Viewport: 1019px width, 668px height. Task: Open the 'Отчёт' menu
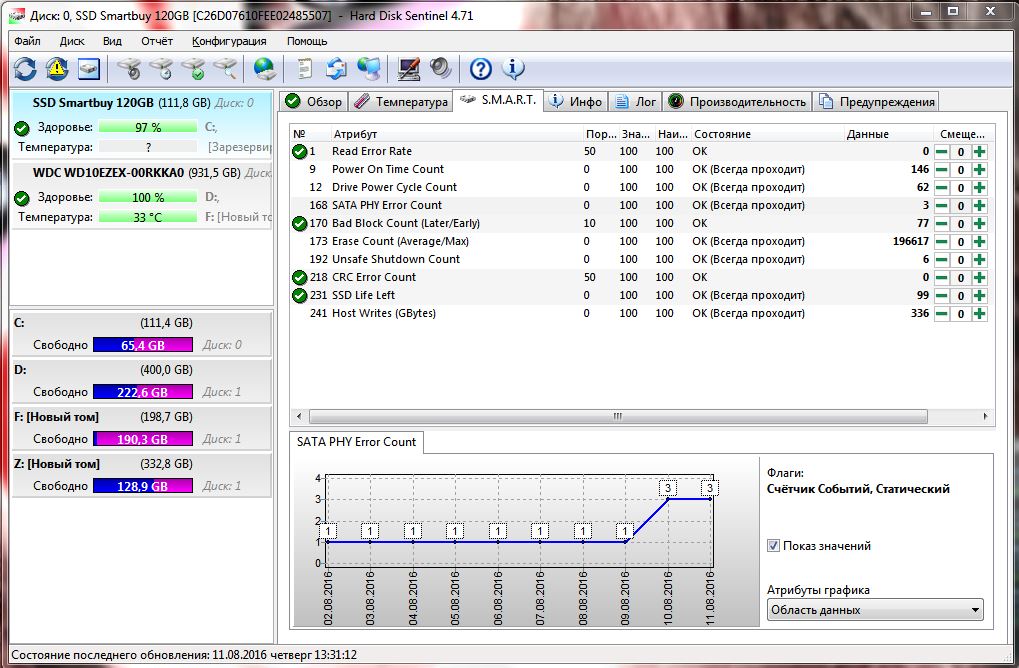tap(157, 41)
